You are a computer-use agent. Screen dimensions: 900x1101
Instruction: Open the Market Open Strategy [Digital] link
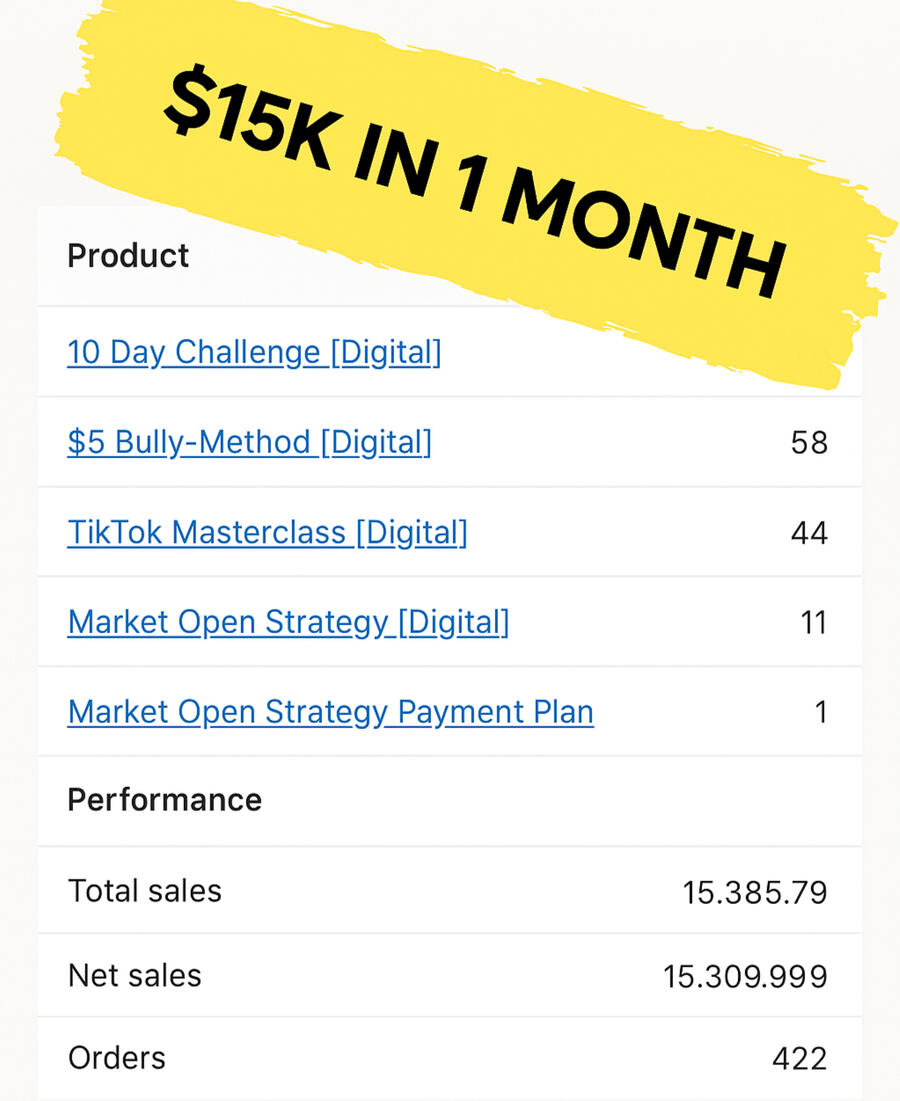point(289,622)
